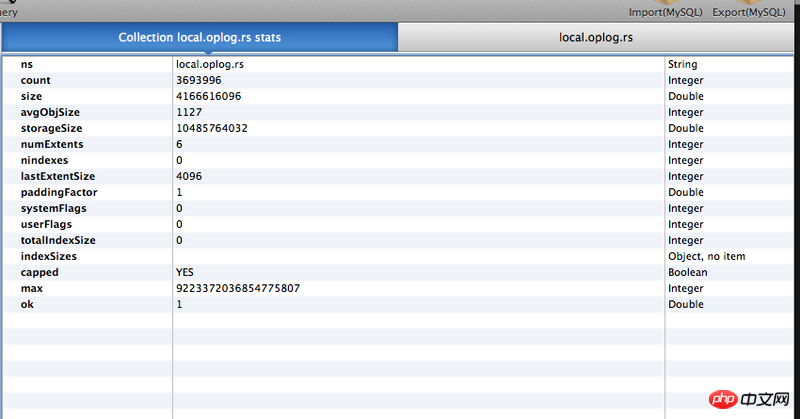The width and height of the screenshot is (800, 419).
Task: Select the avgObjSize value 1127
Action: [188, 112]
